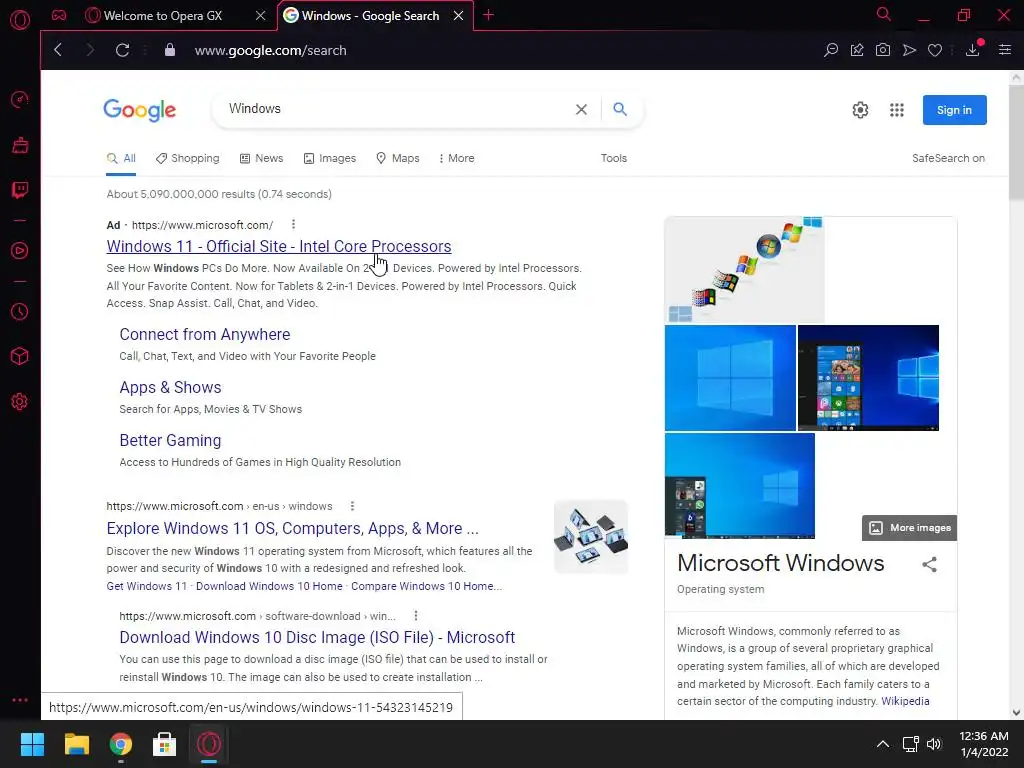
Task: Open sidebar three-dots setup menu
Action: click(x=20, y=699)
